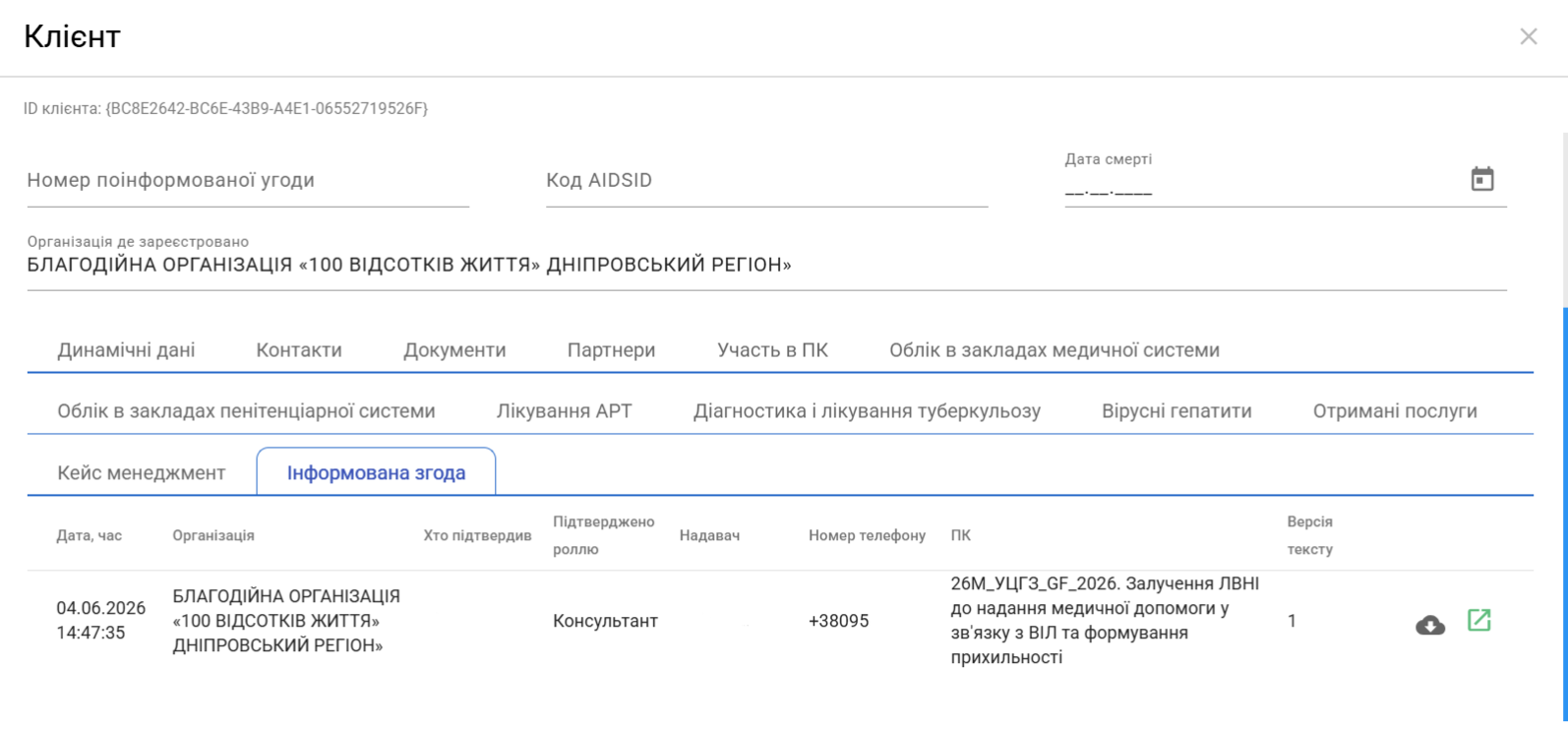Screen dimensions: 1568x731
Task: Open the calendar picker for Дата смерті
Action: 1481,179
